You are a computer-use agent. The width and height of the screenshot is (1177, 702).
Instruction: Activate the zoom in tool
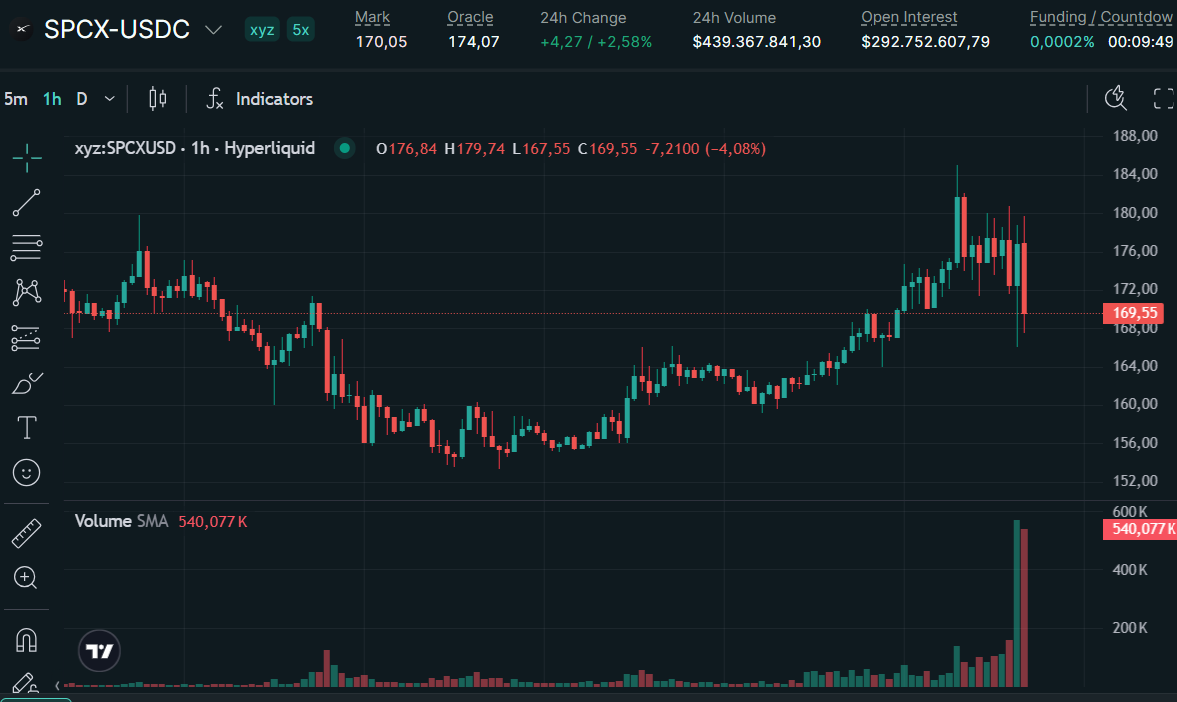coord(26,577)
